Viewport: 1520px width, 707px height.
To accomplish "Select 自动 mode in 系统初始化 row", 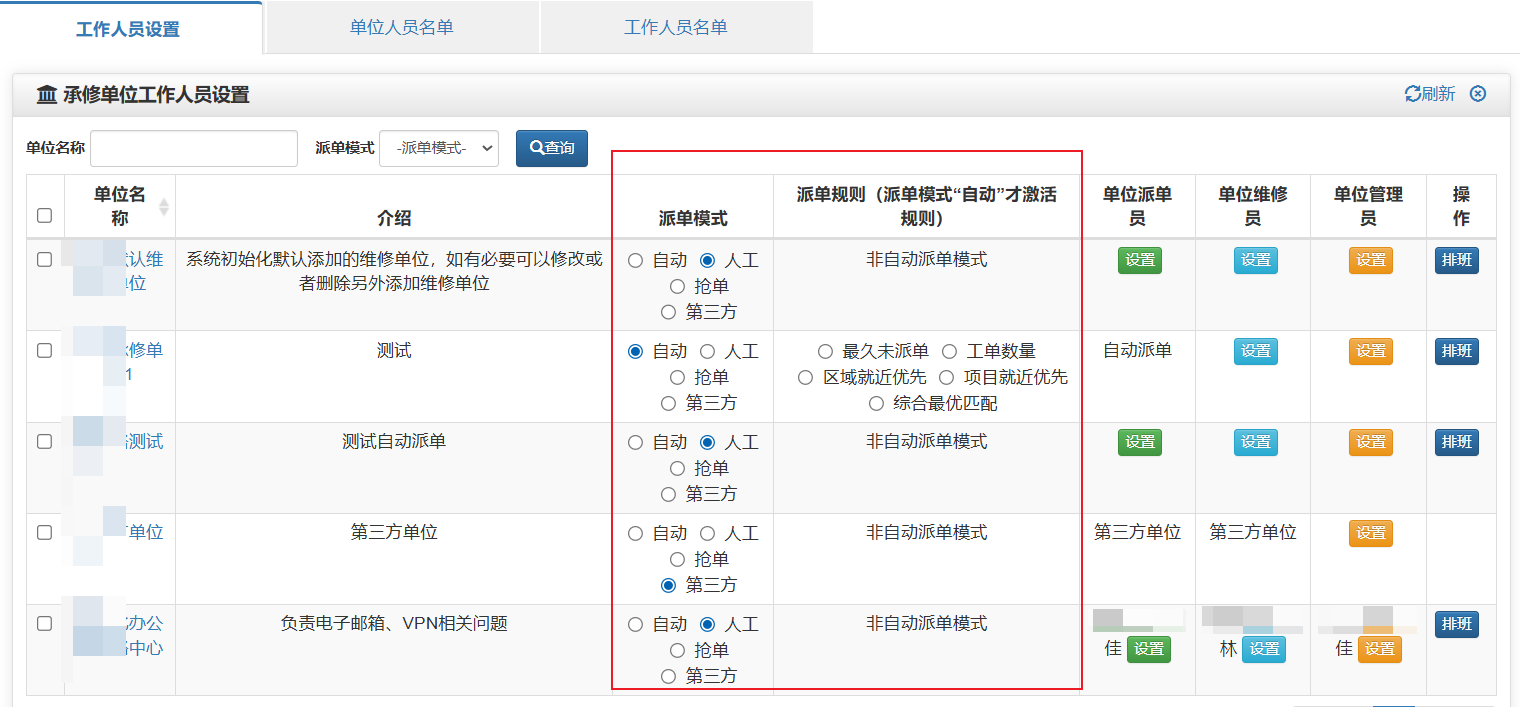I will tap(635, 260).
